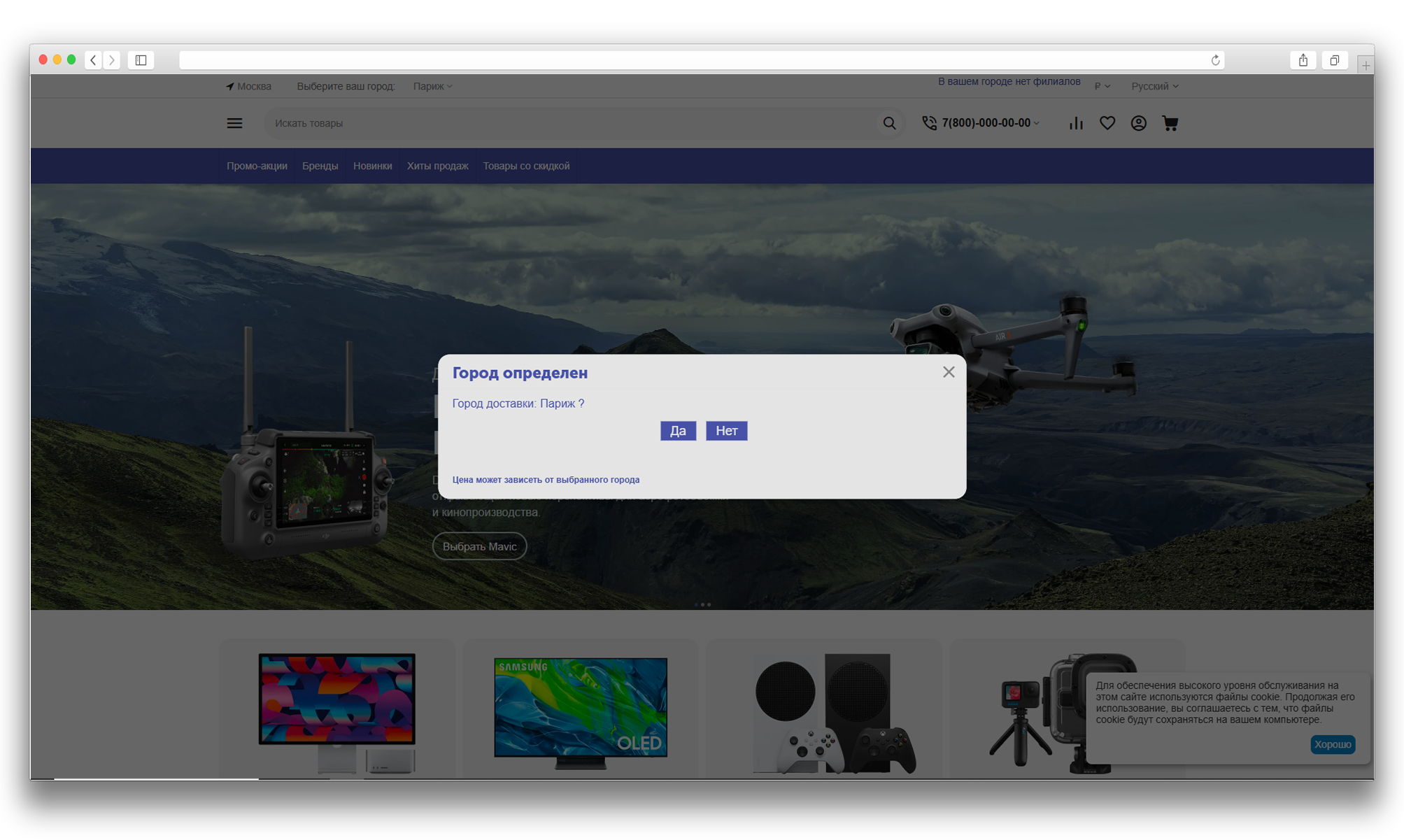The width and height of the screenshot is (1404, 840).
Task: Open the hamburger catalog menu
Action: [234, 123]
